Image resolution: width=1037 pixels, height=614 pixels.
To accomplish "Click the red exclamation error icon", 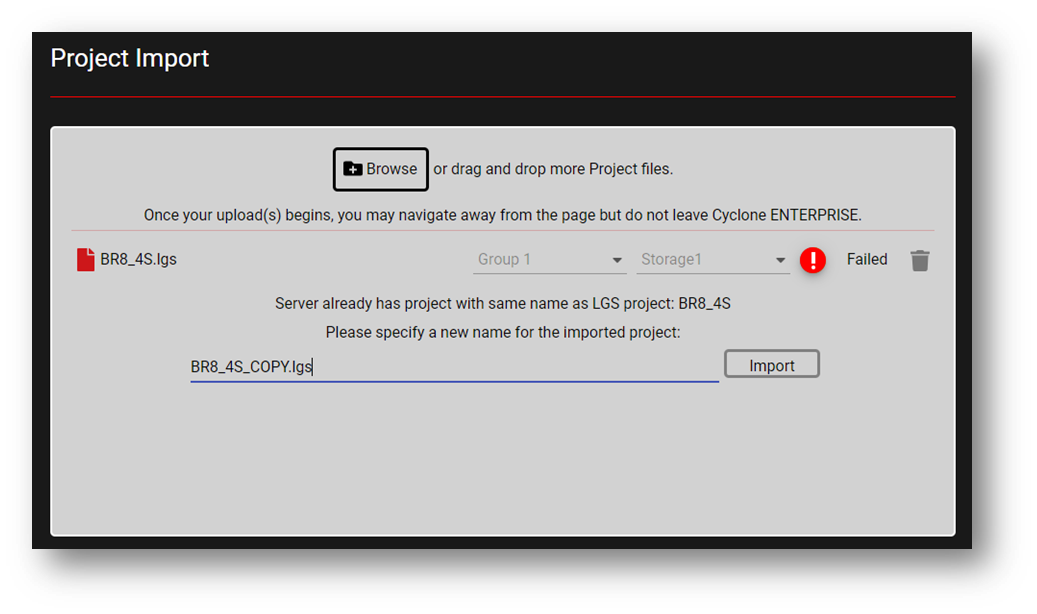I will (x=813, y=260).
